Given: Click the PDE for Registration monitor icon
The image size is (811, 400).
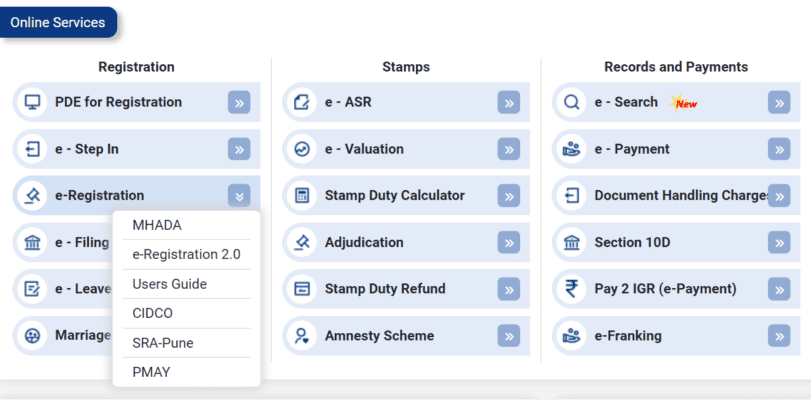Looking at the screenshot, I should coord(33,102).
